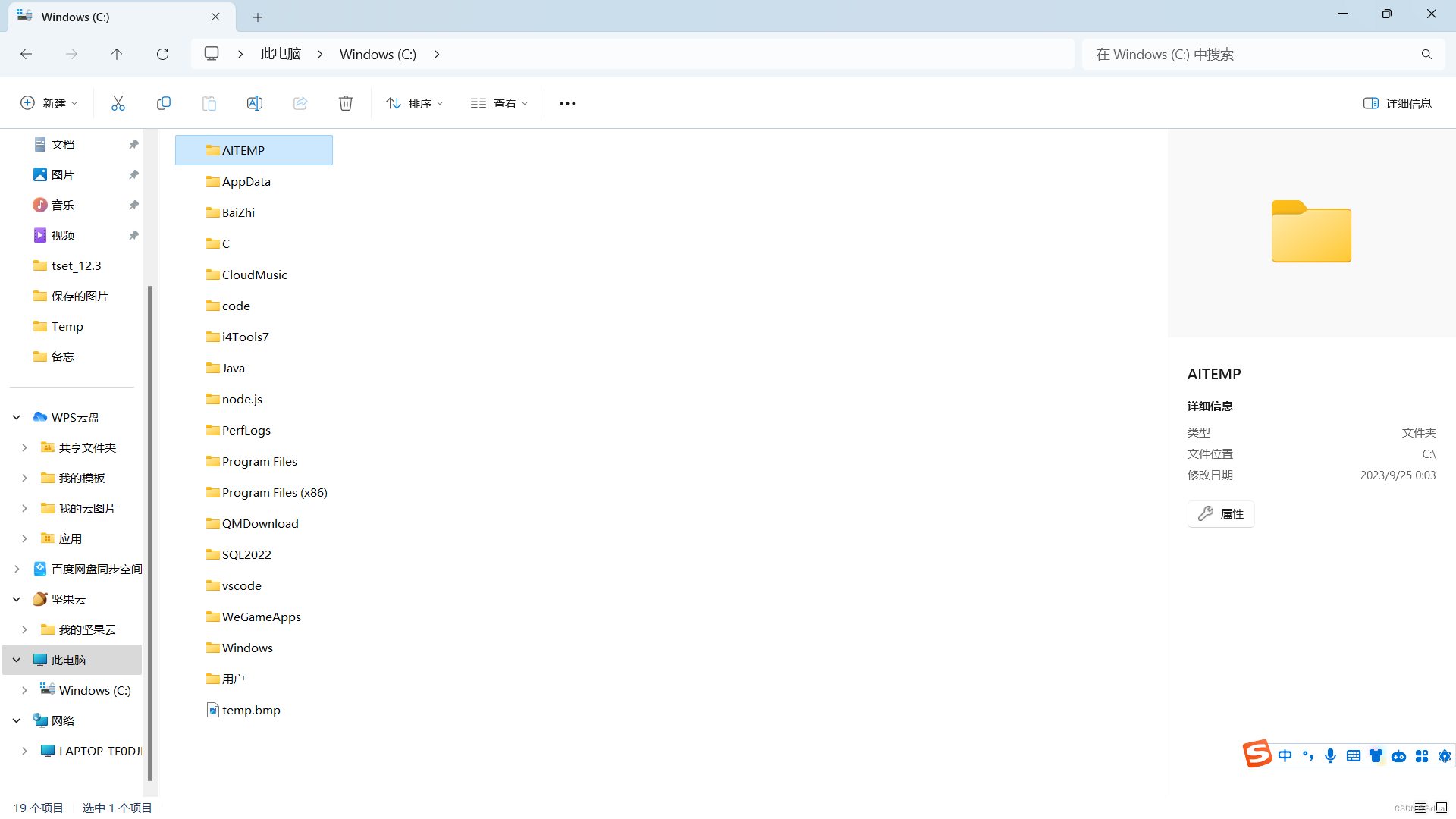Click the Windows (C:) search field

click(x=1251, y=54)
